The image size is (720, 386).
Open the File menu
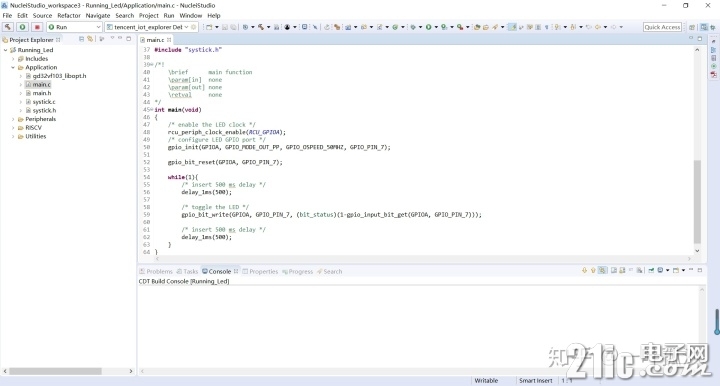click(7, 15)
